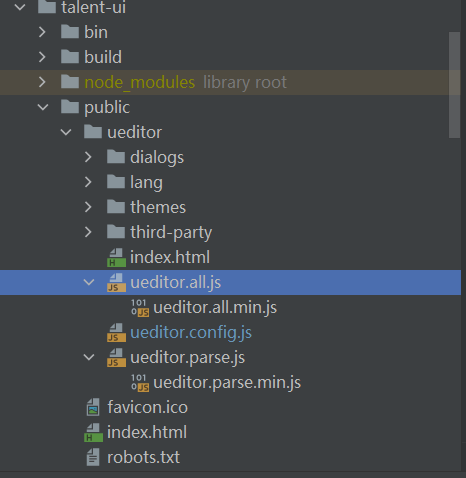Select the ueditor.all.min.js file
Screen dimensions: 466x478
(x=215, y=307)
